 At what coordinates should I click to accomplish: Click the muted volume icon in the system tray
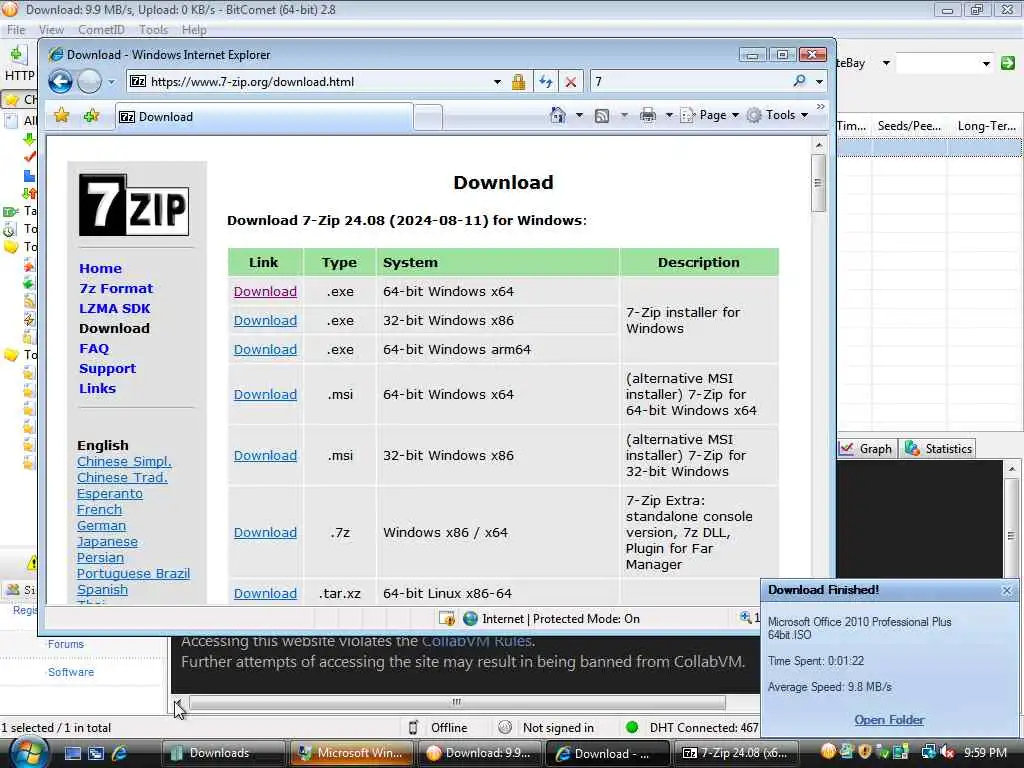(x=946, y=752)
